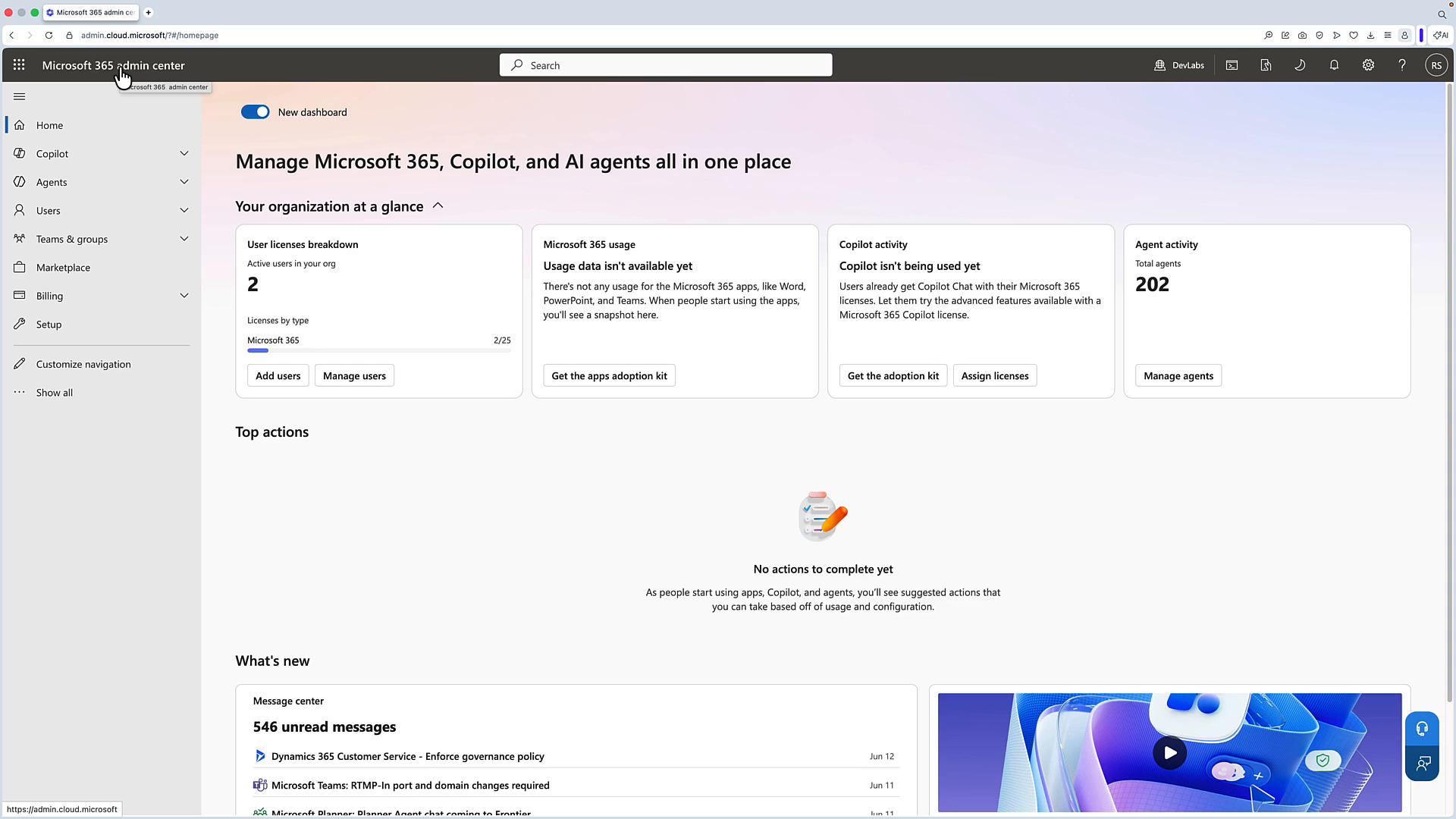Expand the Copilot navigation section

point(184,153)
